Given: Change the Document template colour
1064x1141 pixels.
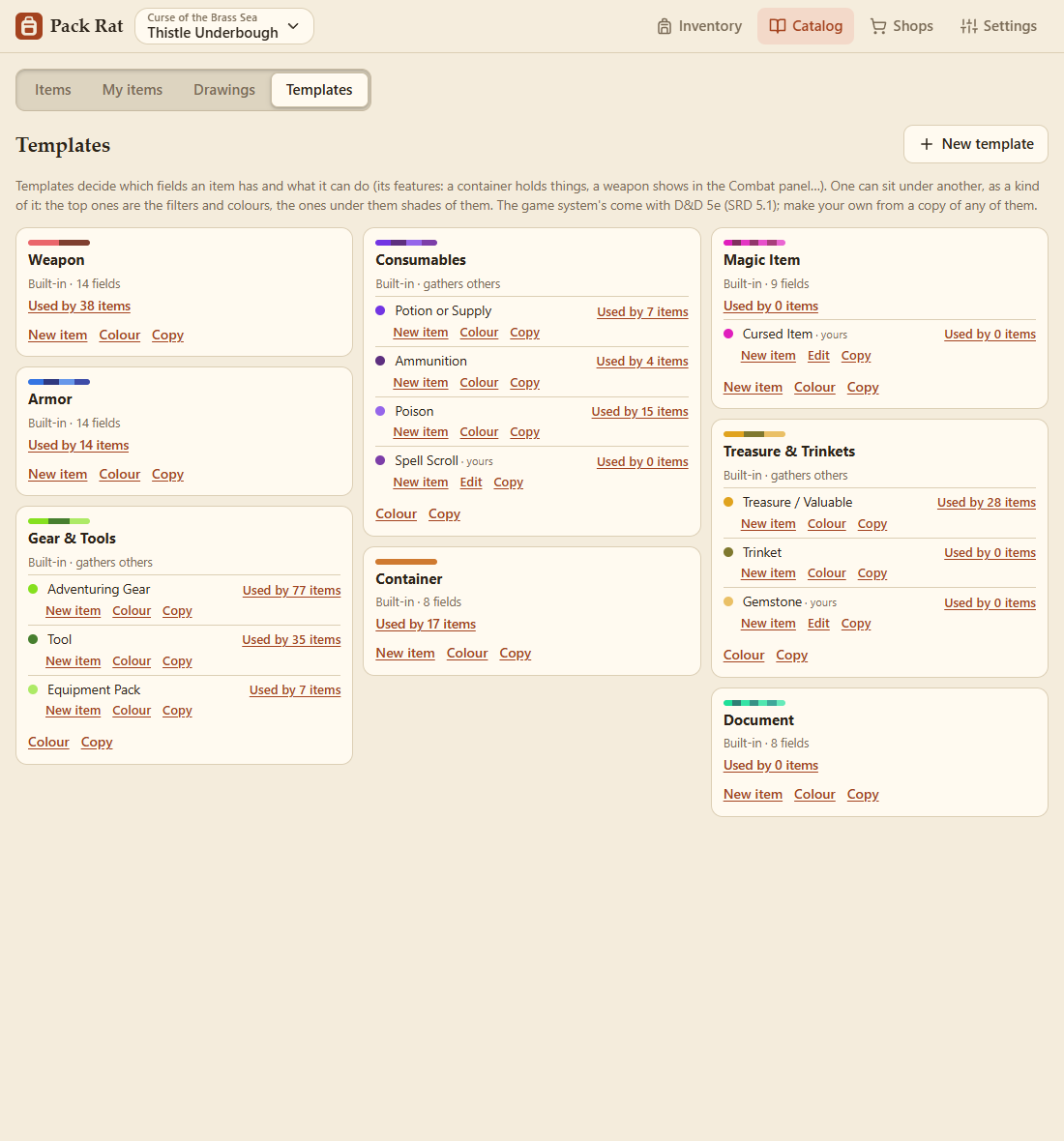Looking at the screenshot, I should (814, 795).
